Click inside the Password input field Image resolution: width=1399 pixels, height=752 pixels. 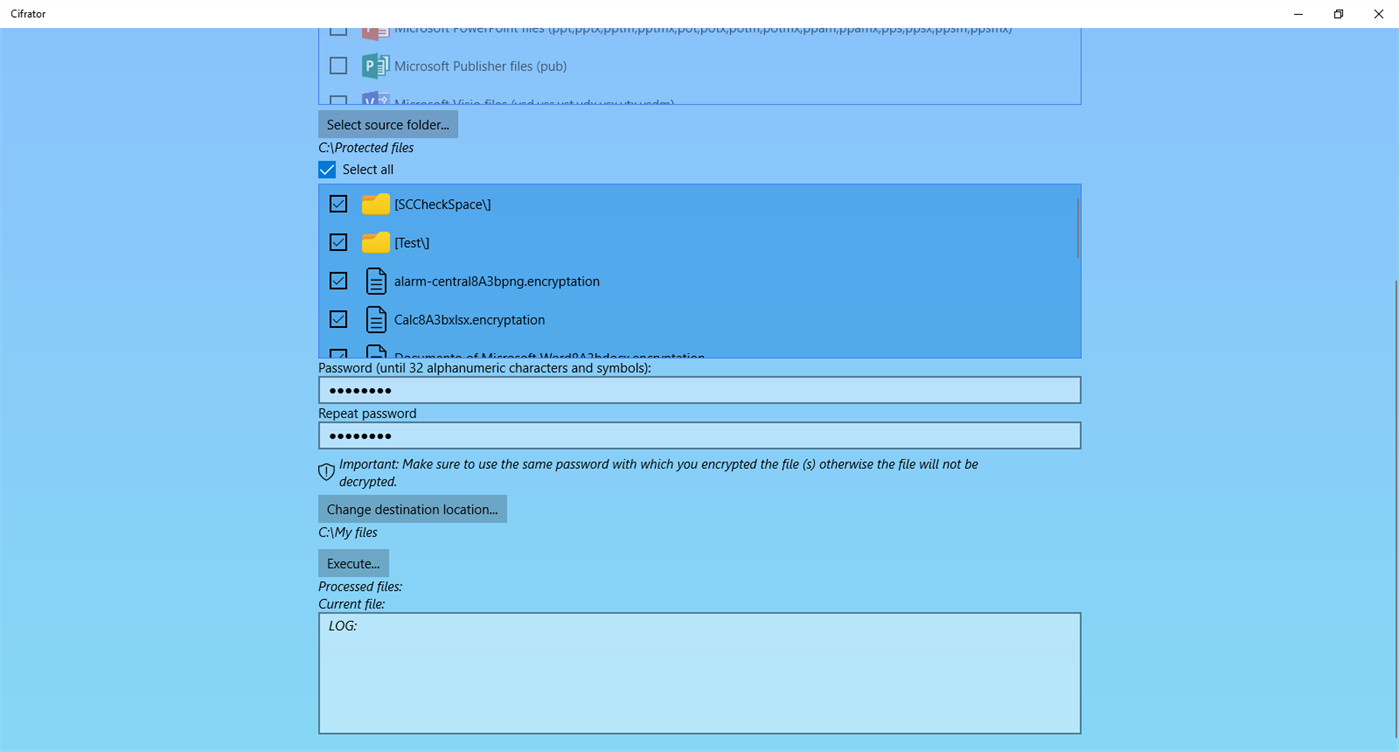(x=699, y=389)
